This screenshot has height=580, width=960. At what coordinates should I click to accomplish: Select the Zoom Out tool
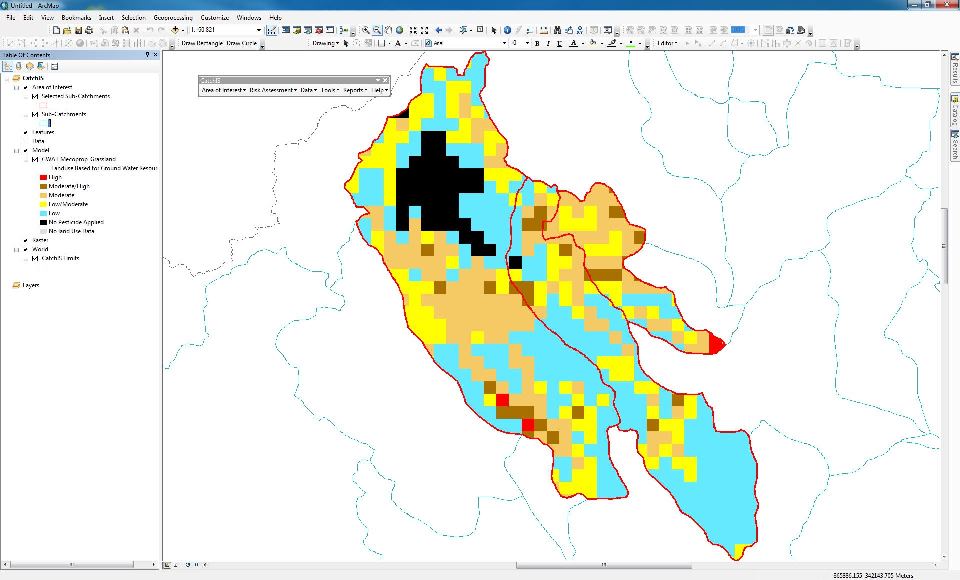point(377,28)
